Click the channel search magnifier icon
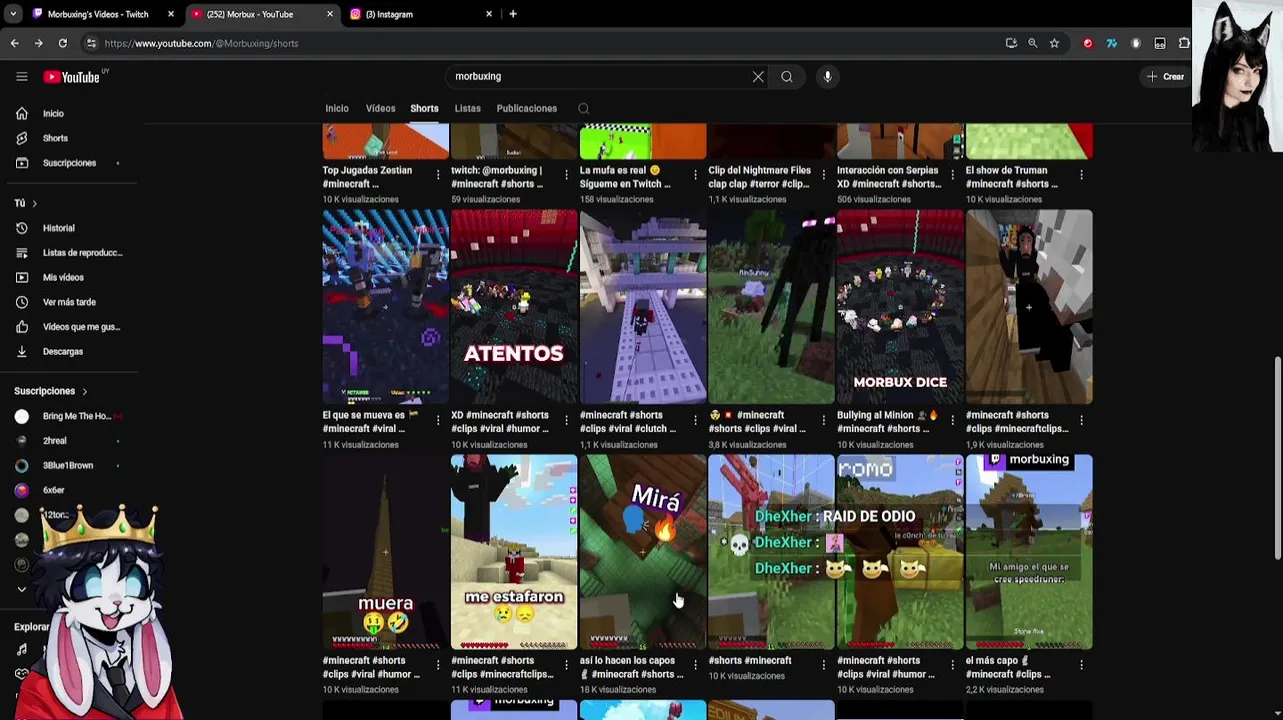Image resolution: width=1283 pixels, height=720 pixels. tap(583, 108)
